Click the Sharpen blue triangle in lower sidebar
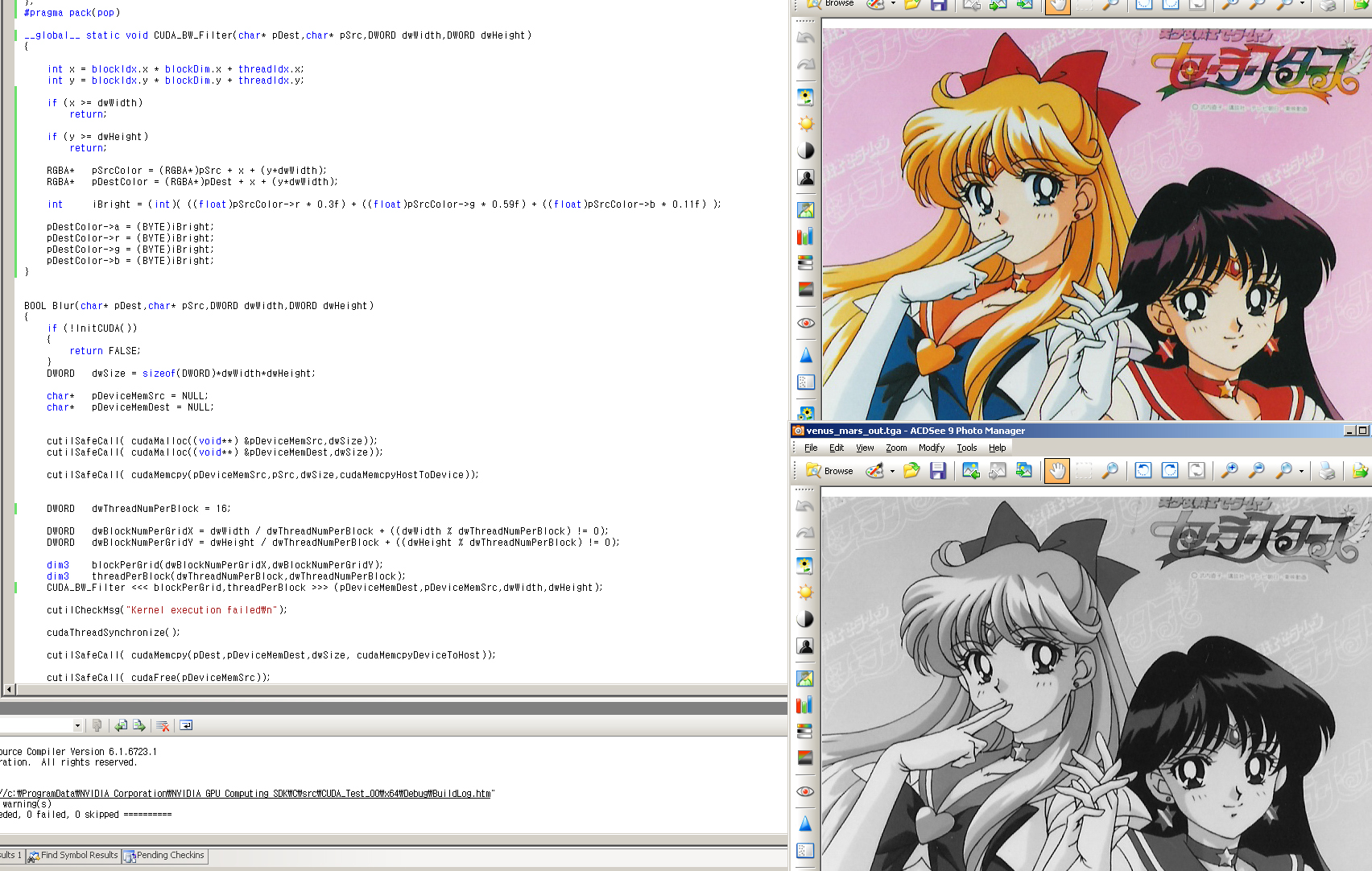Screen dimensions: 1372x871 coord(805,824)
